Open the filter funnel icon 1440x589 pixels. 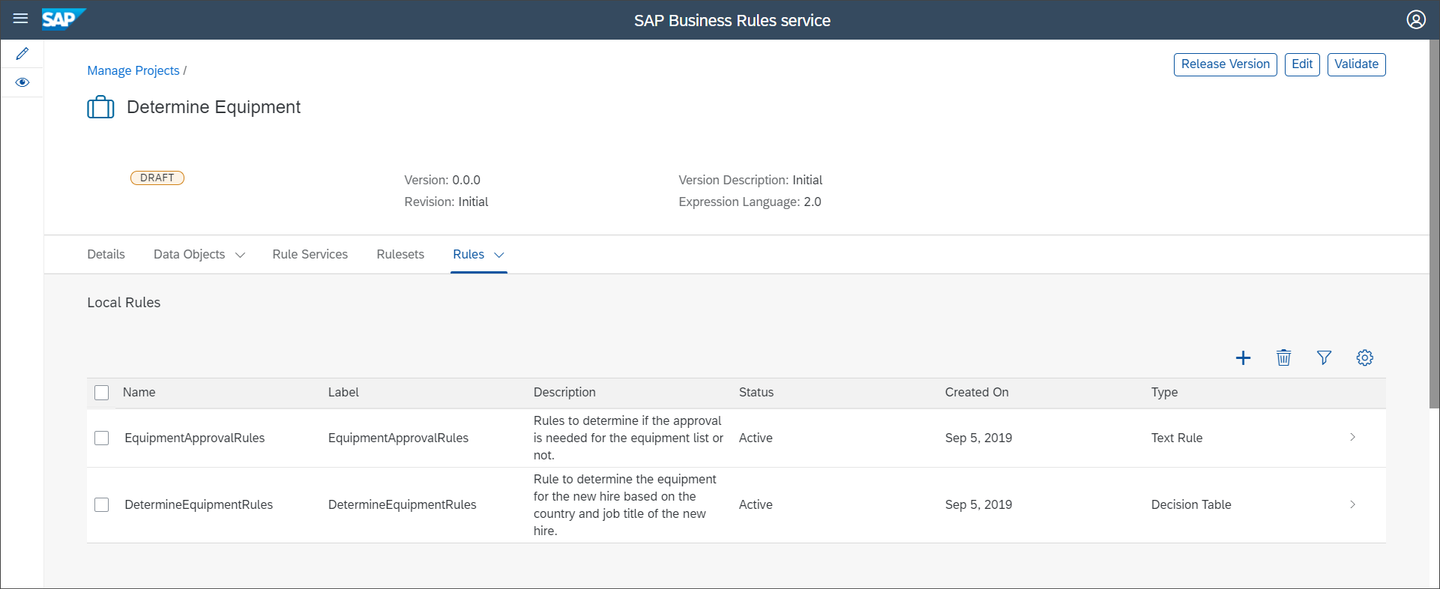coord(1324,358)
